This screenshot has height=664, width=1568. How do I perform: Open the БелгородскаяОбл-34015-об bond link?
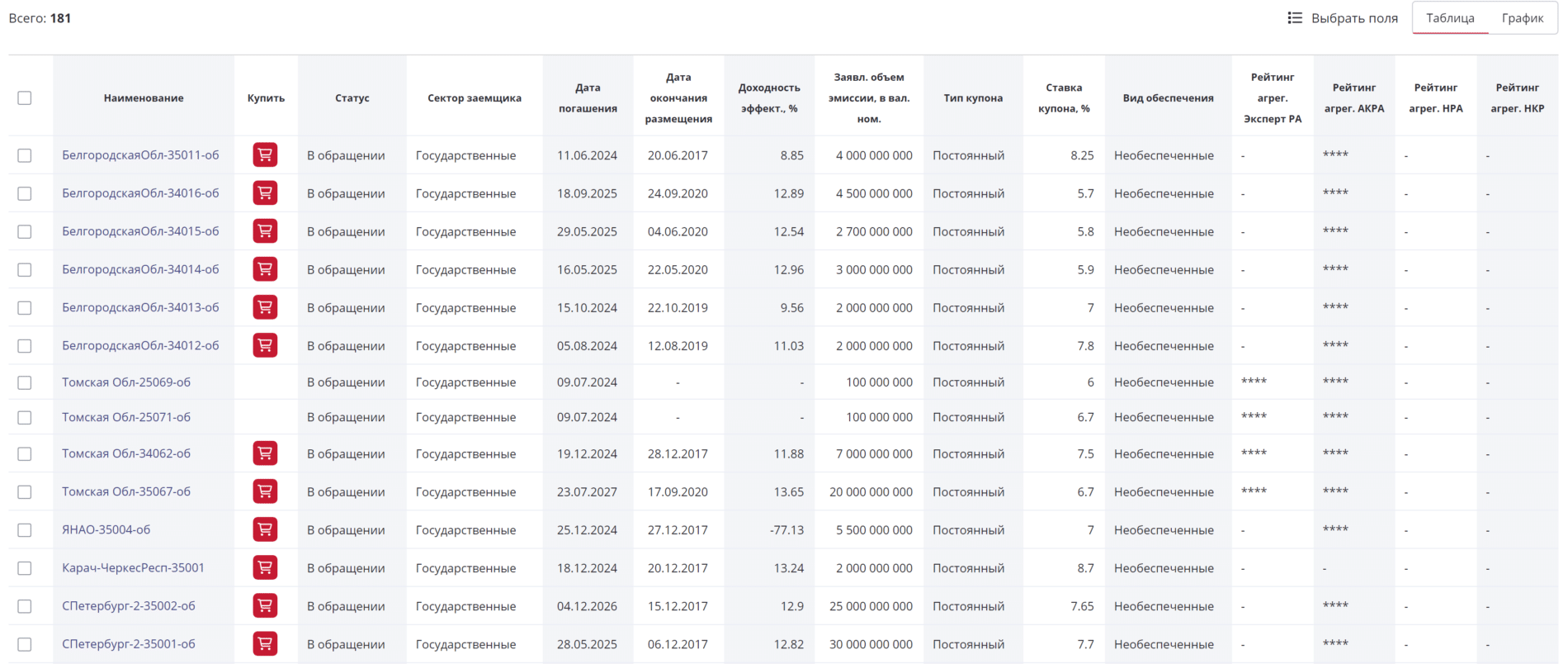(x=140, y=231)
